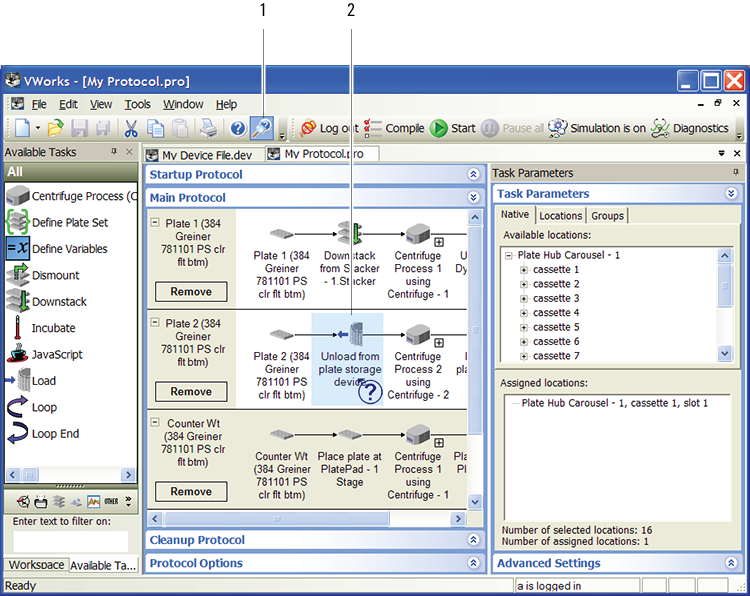
Task: Click the Cut scissors toolbar icon
Action: click(131, 128)
